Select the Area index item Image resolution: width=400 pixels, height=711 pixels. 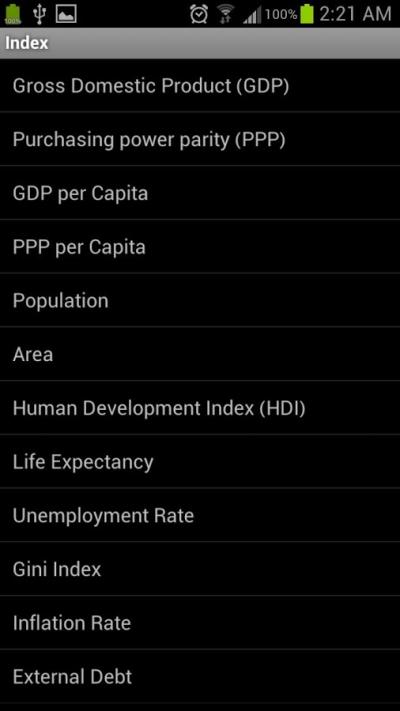point(200,354)
